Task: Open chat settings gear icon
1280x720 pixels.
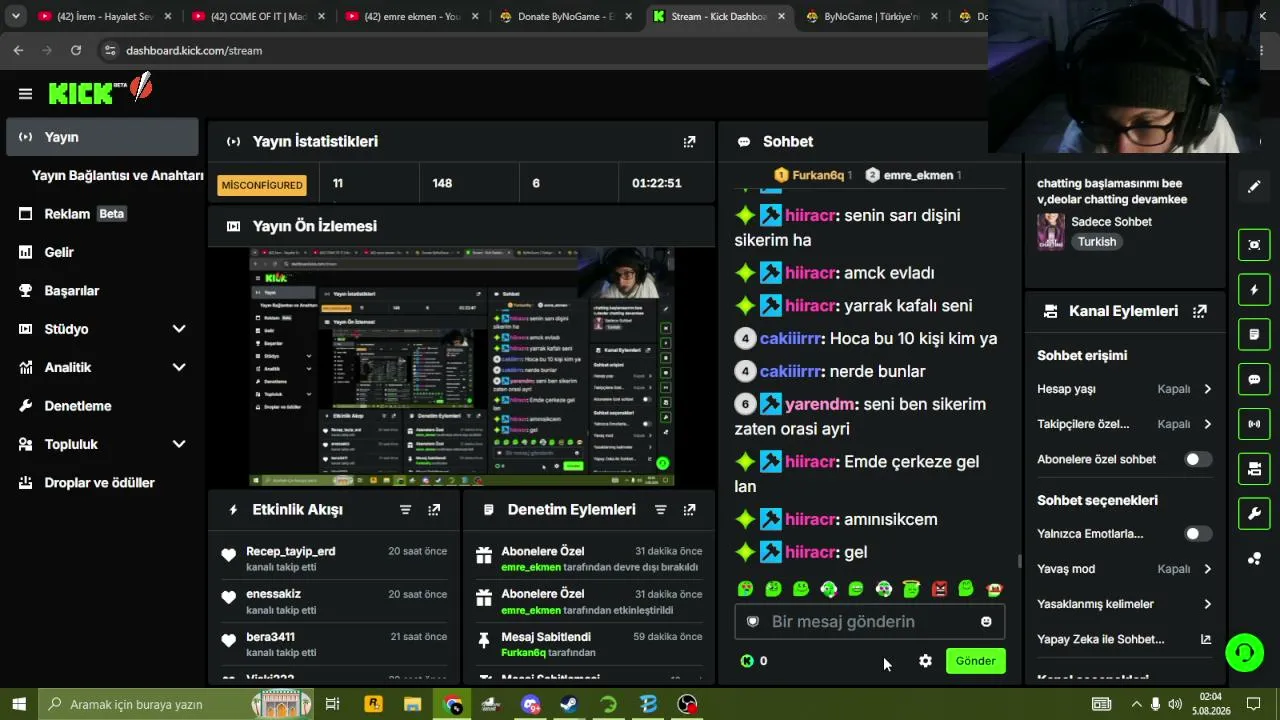Action: [x=925, y=661]
